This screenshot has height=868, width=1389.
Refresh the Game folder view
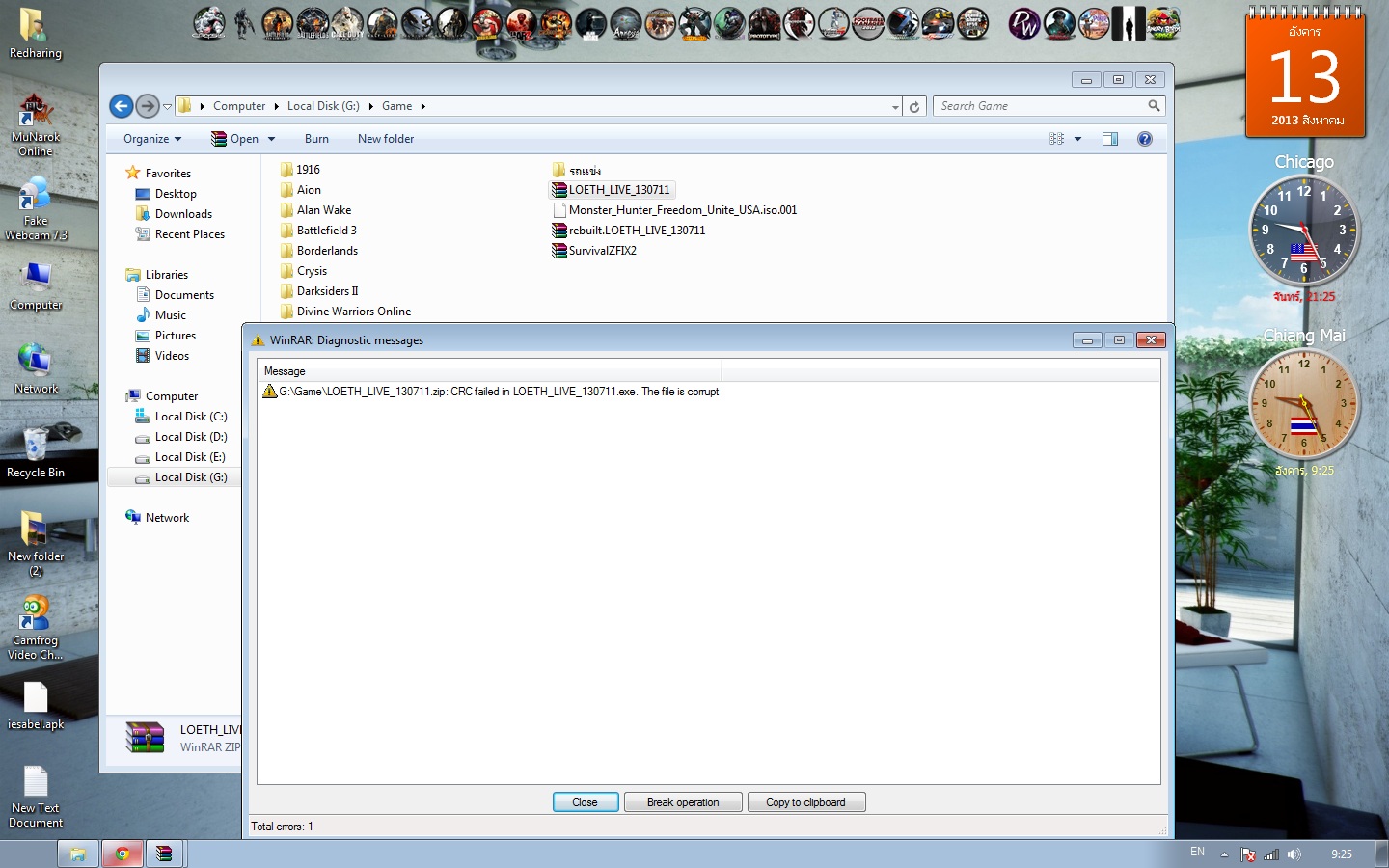[914, 106]
